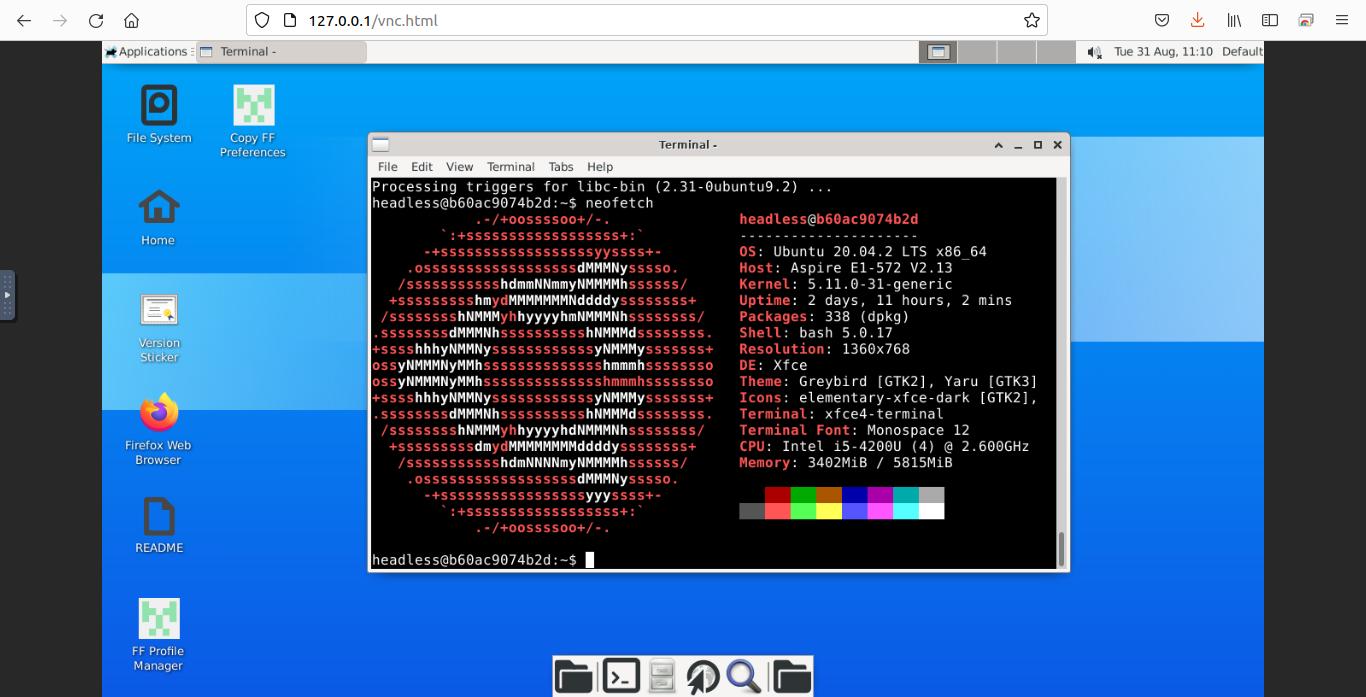Switch to the first workspace in the pager
Screen dimensions: 1366x697
(x=937, y=52)
